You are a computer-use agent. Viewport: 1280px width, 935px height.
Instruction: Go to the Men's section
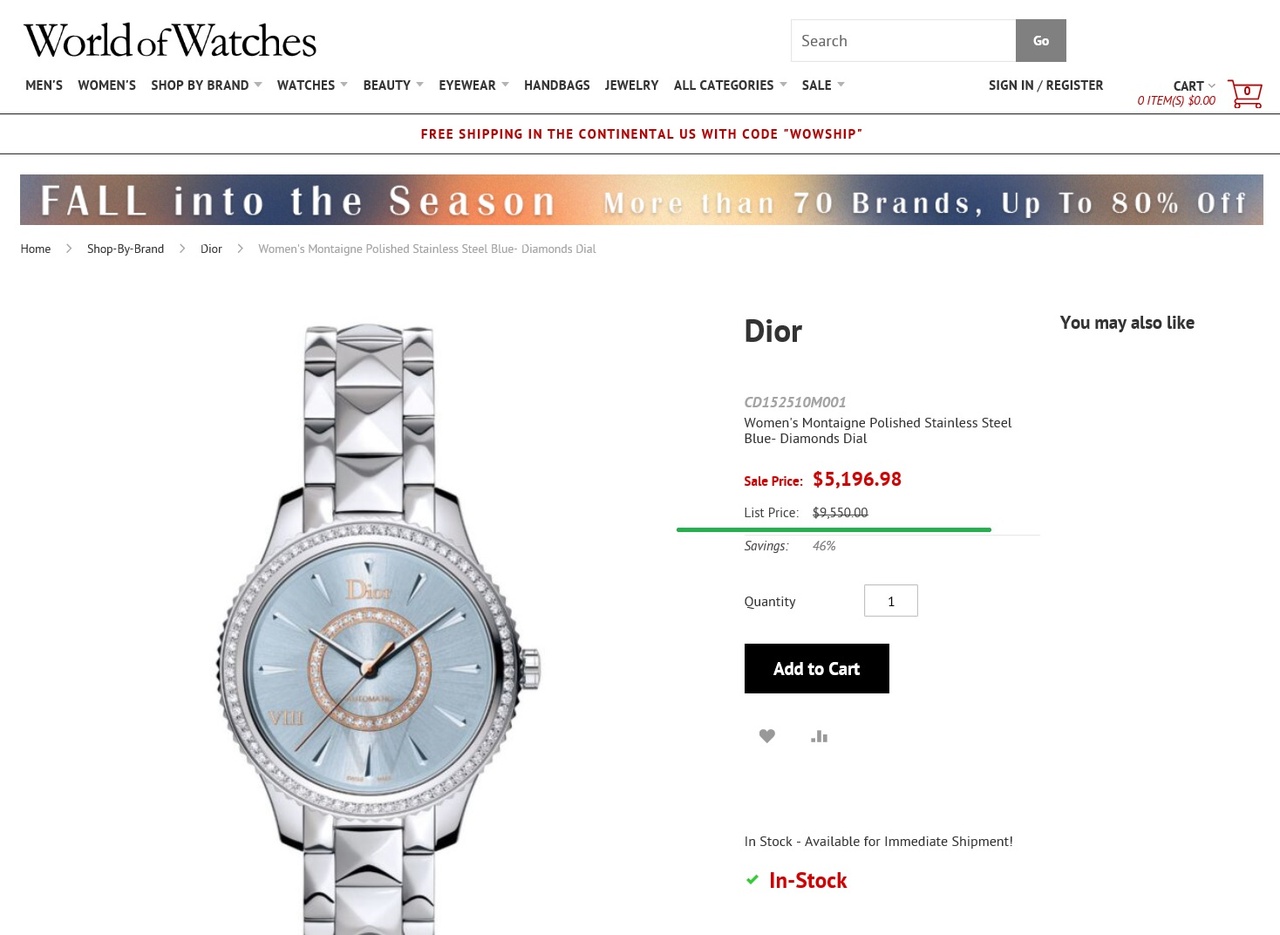click(44, 85)
